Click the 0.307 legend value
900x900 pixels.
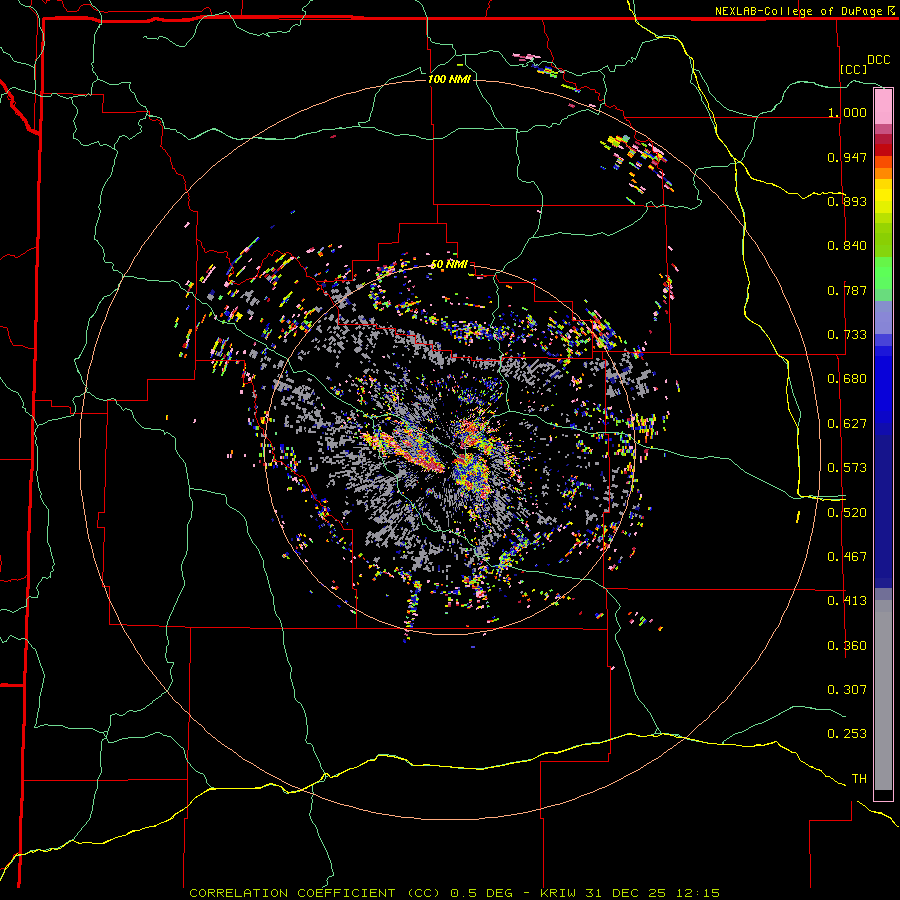coord(847,690)
